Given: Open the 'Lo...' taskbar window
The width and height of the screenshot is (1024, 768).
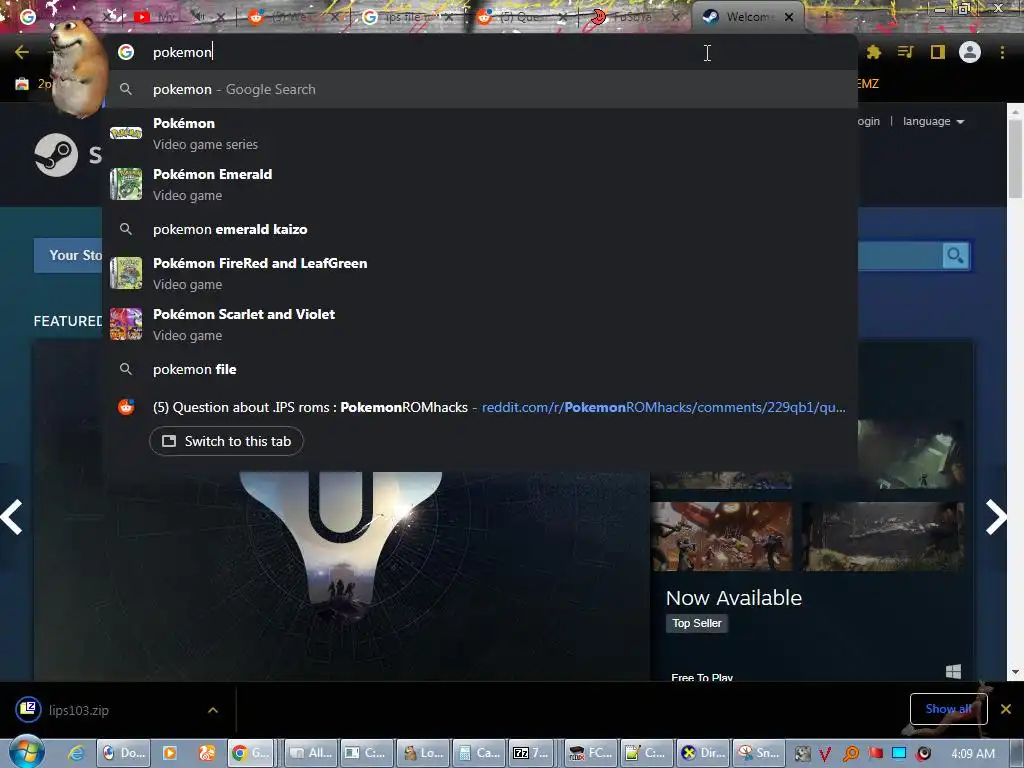Looking at the screenshot, I should pyautogui.click(x=423, y=753).
